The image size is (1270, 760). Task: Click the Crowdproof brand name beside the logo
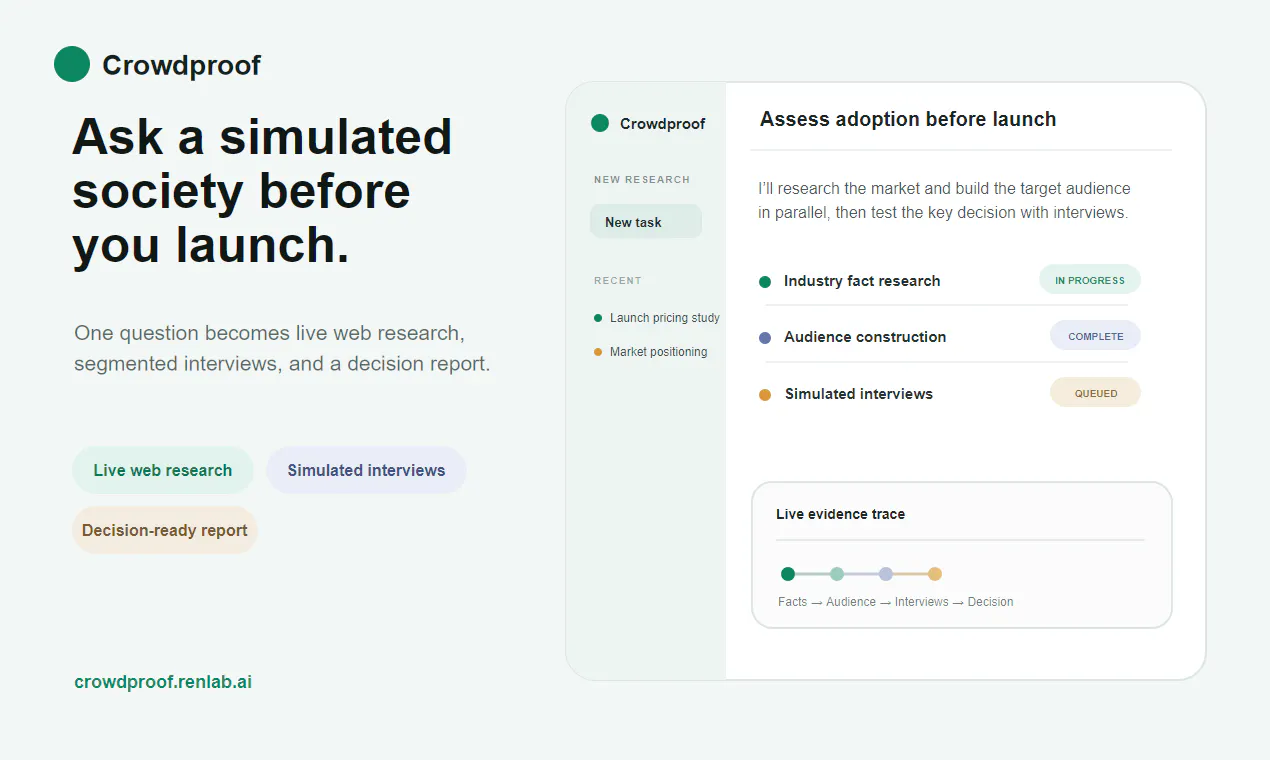[x=181, y=65]
